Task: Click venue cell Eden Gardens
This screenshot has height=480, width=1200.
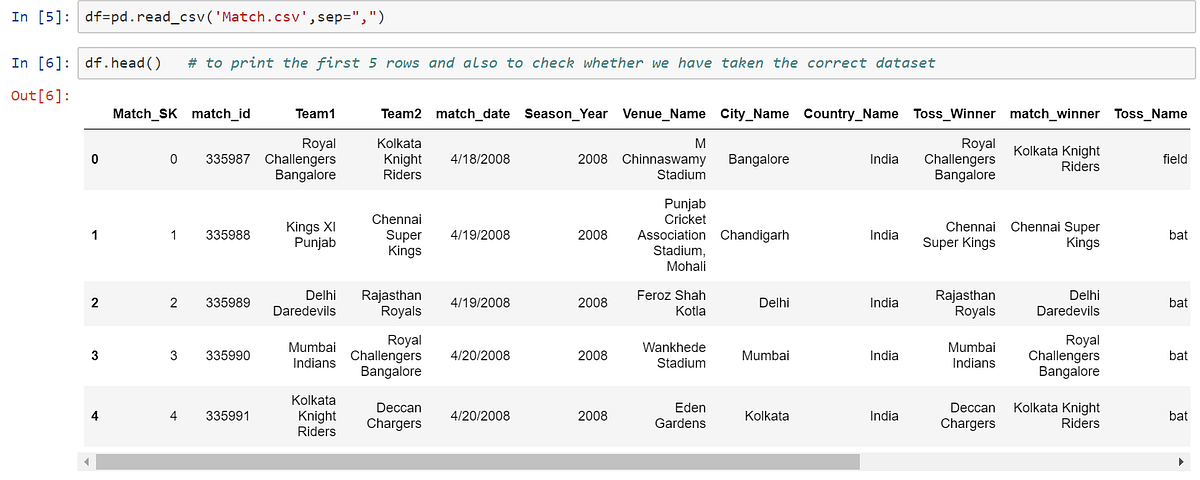Action: click(x=680, y=416)
